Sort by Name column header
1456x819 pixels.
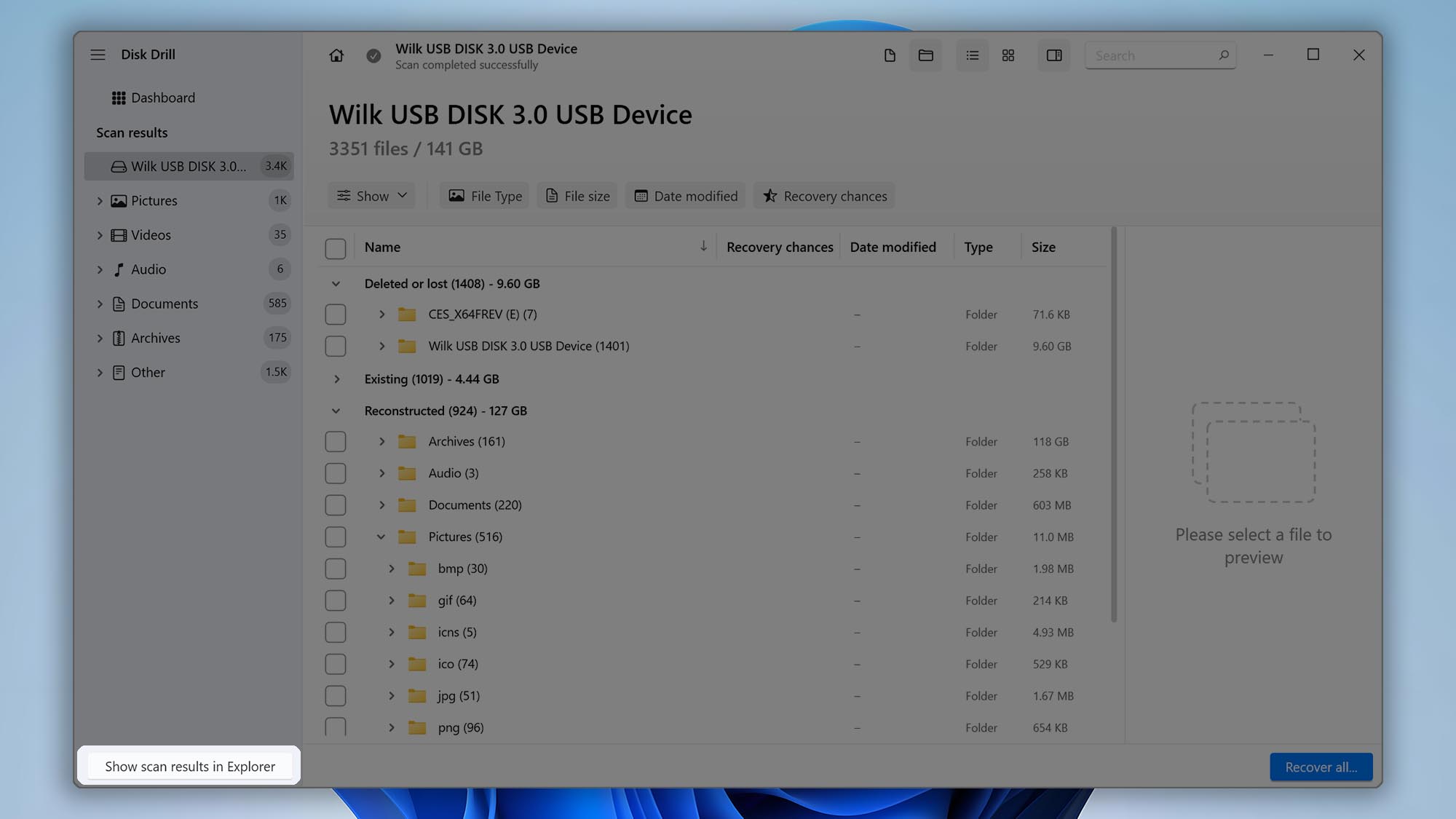[382, 248]
